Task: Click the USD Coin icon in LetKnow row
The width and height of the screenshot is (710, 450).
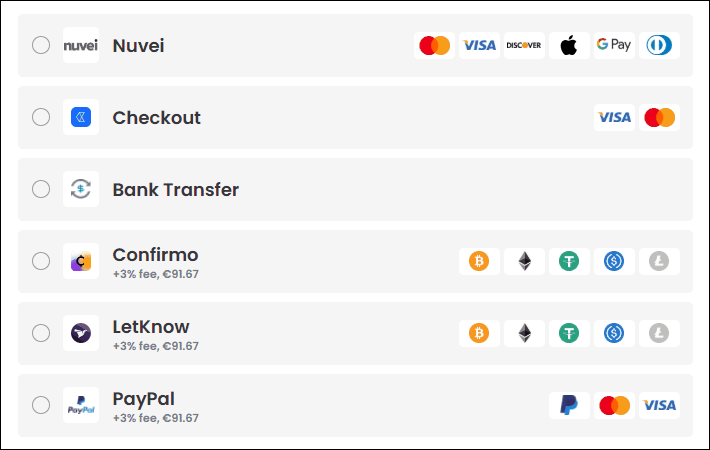Action: (x=614, y=333)
